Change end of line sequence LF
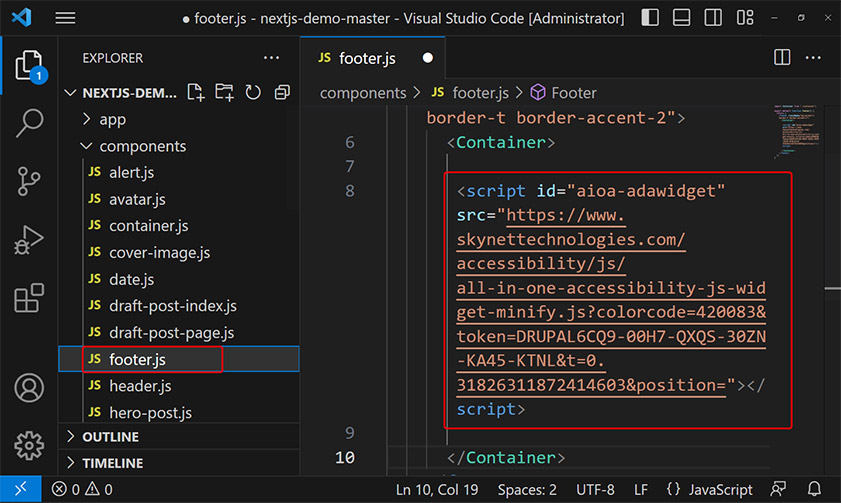The width and height of the screenshot is (841, 503). click(x=640, y=490)
